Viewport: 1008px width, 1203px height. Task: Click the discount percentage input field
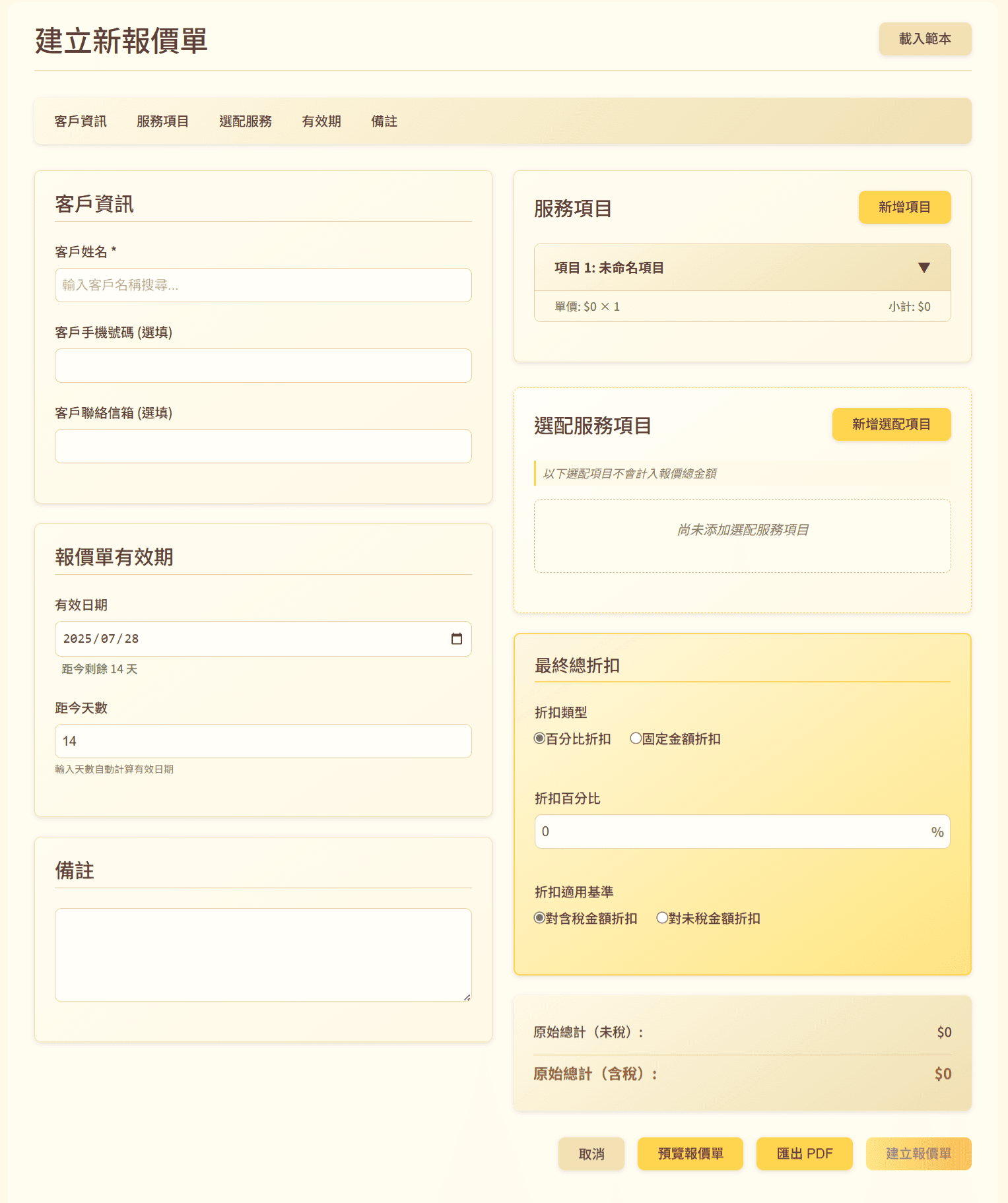(733, 831)
